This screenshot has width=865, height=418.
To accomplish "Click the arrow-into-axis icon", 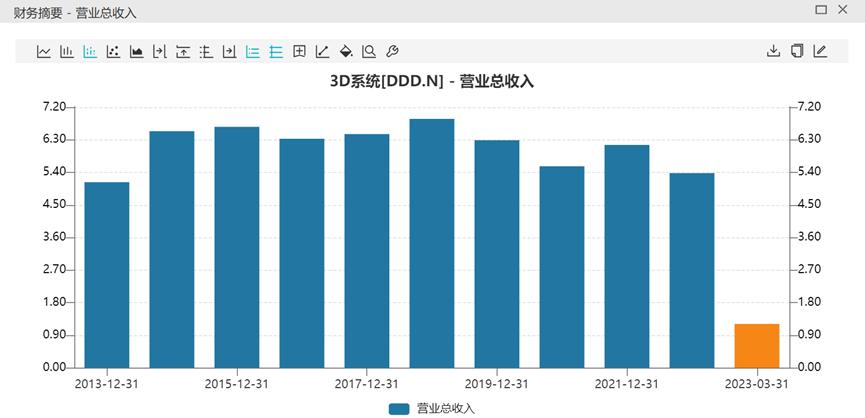I will (x=229, y=52).
